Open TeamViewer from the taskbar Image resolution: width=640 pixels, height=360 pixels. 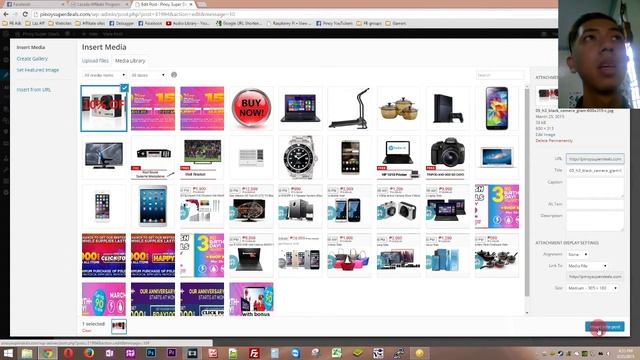pyautogui.click(x=295, y=353)
